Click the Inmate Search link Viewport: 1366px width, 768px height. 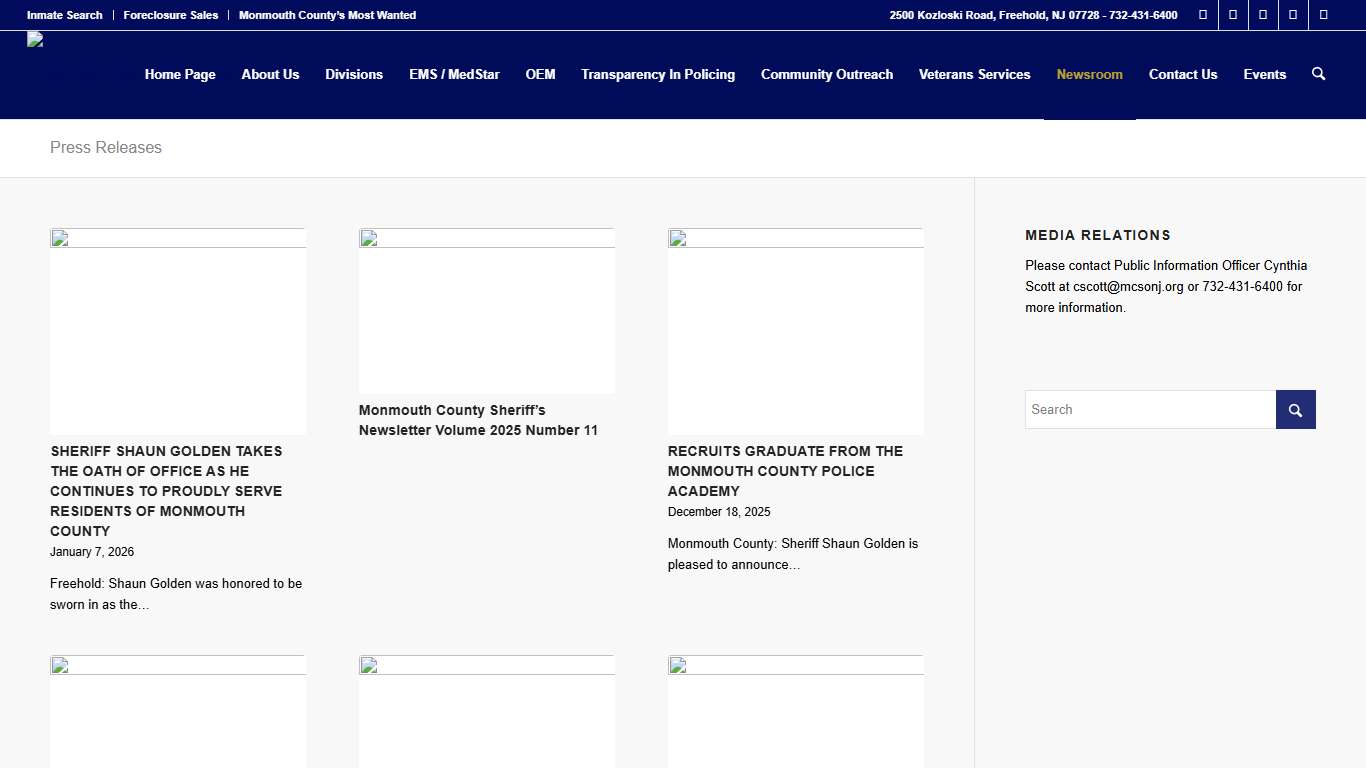(x=64, y=15)
